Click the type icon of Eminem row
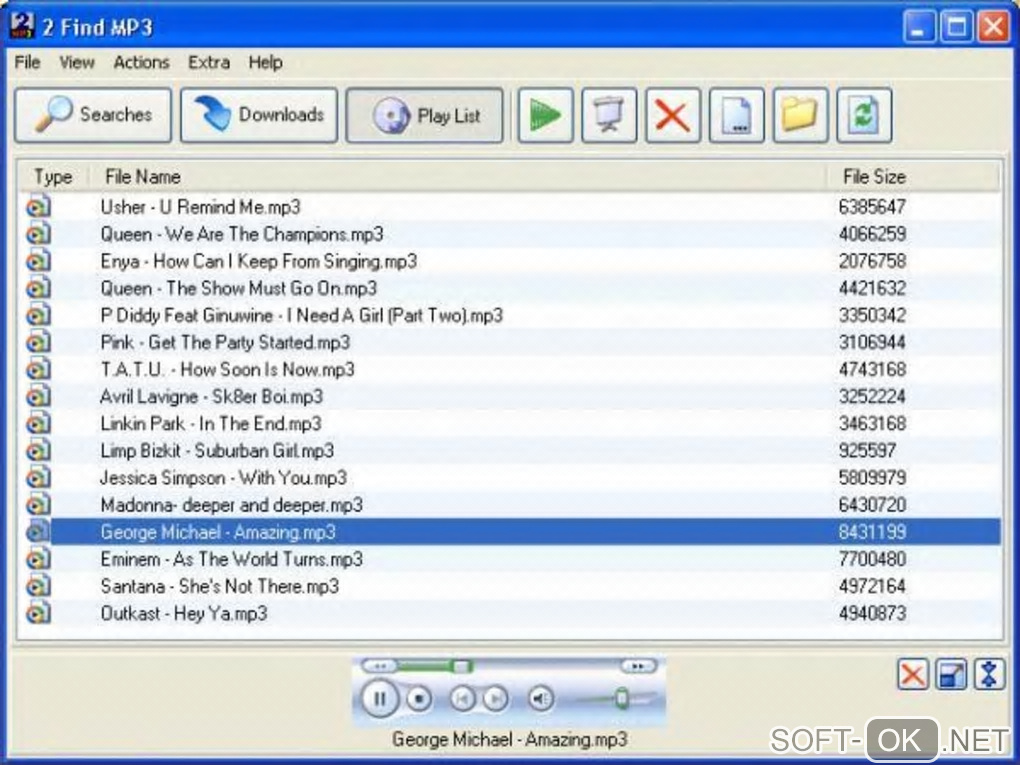The height and width of the screenshot is (765, 1020). click(x=38, y=559)
